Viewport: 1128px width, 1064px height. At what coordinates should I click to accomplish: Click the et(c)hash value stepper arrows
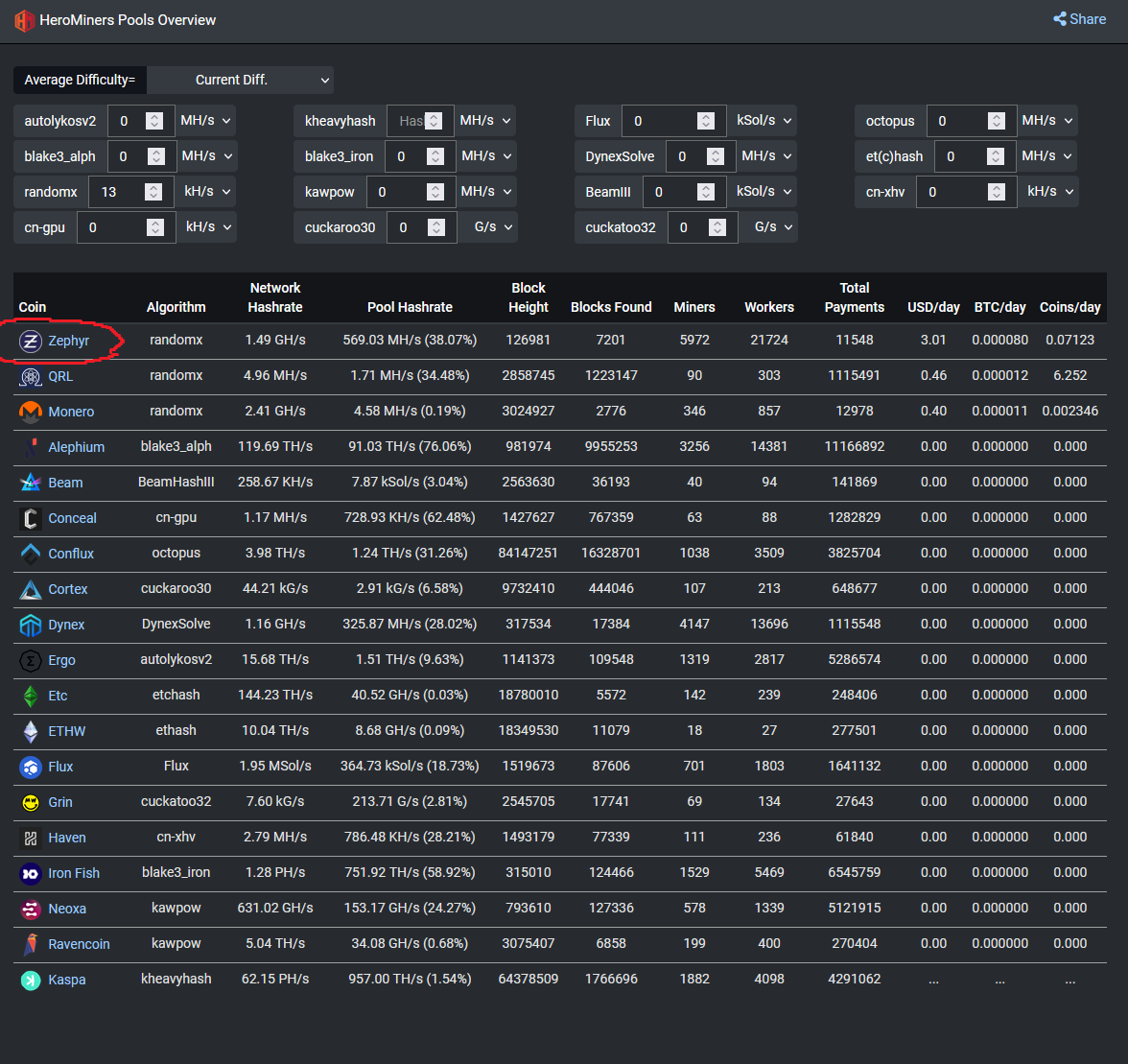click(x=996, y=156)
